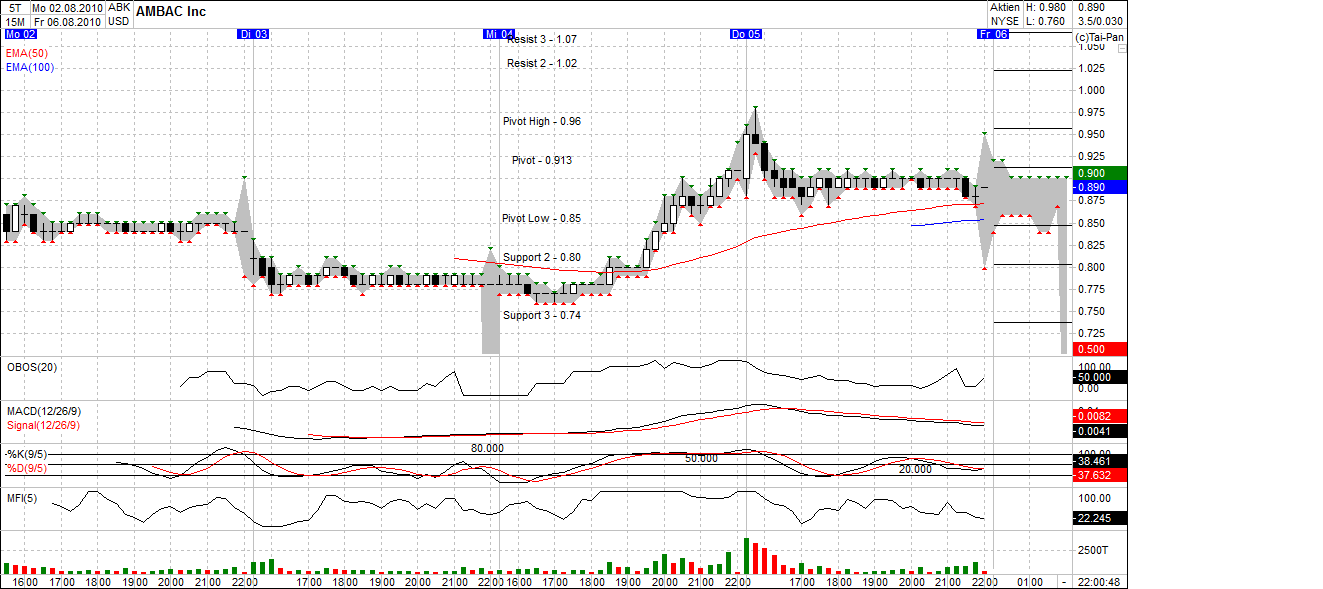Click the EMA(100) legend label
Screen dimensions: 1323x589
(x=29, y=67)
